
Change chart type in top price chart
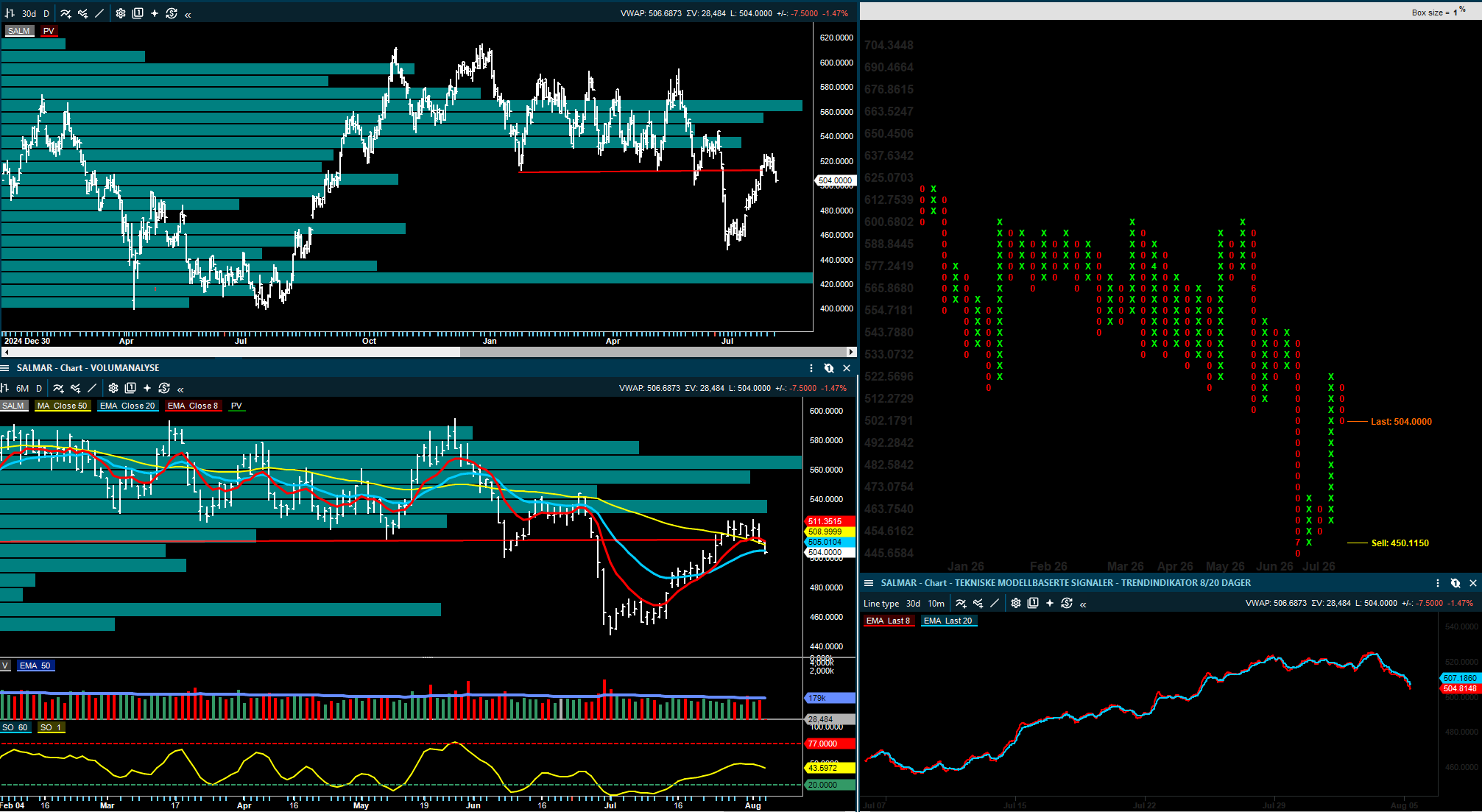click(x=10, y=13)
